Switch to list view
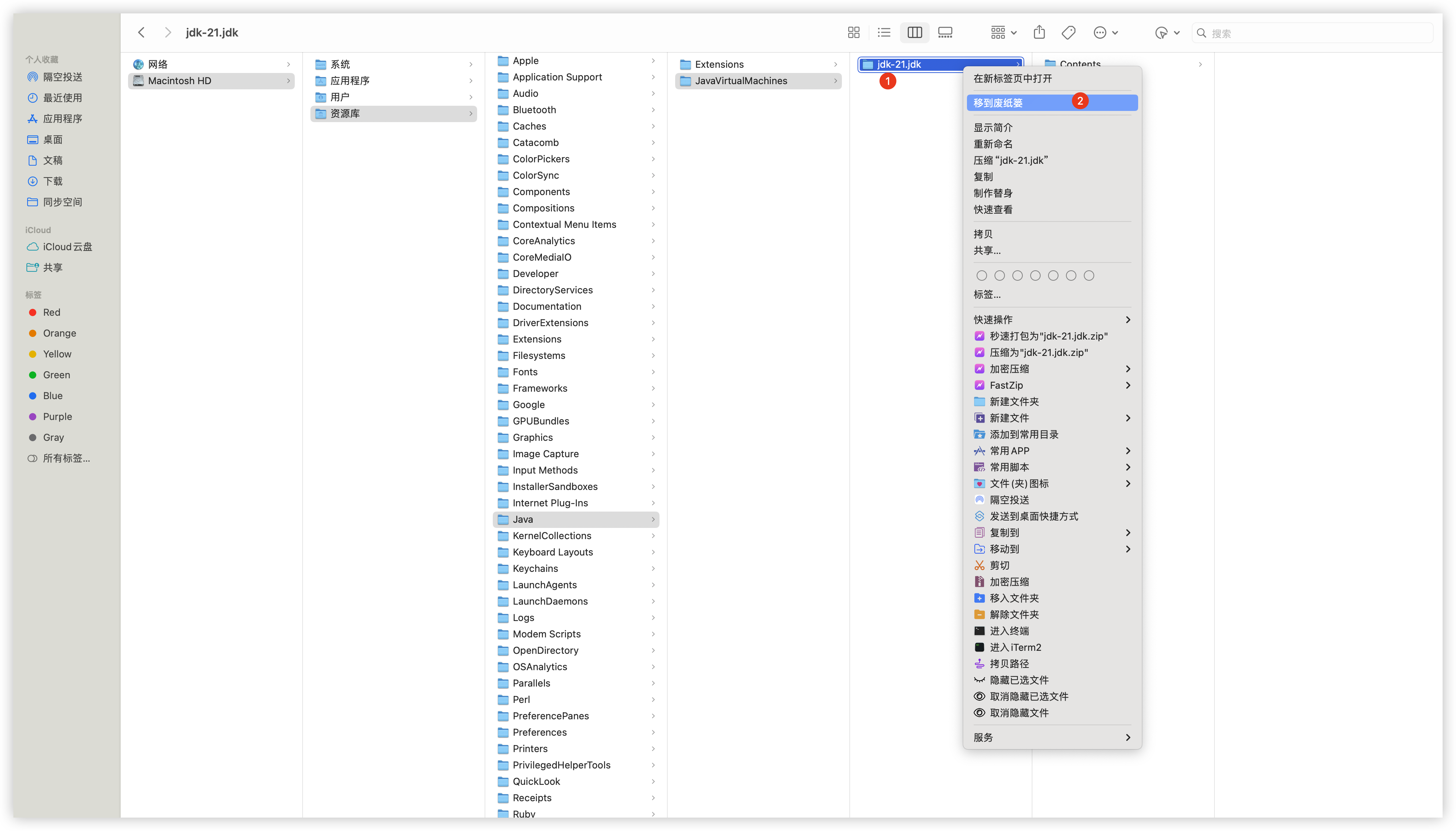The image size is (1456, 831). 884,32
